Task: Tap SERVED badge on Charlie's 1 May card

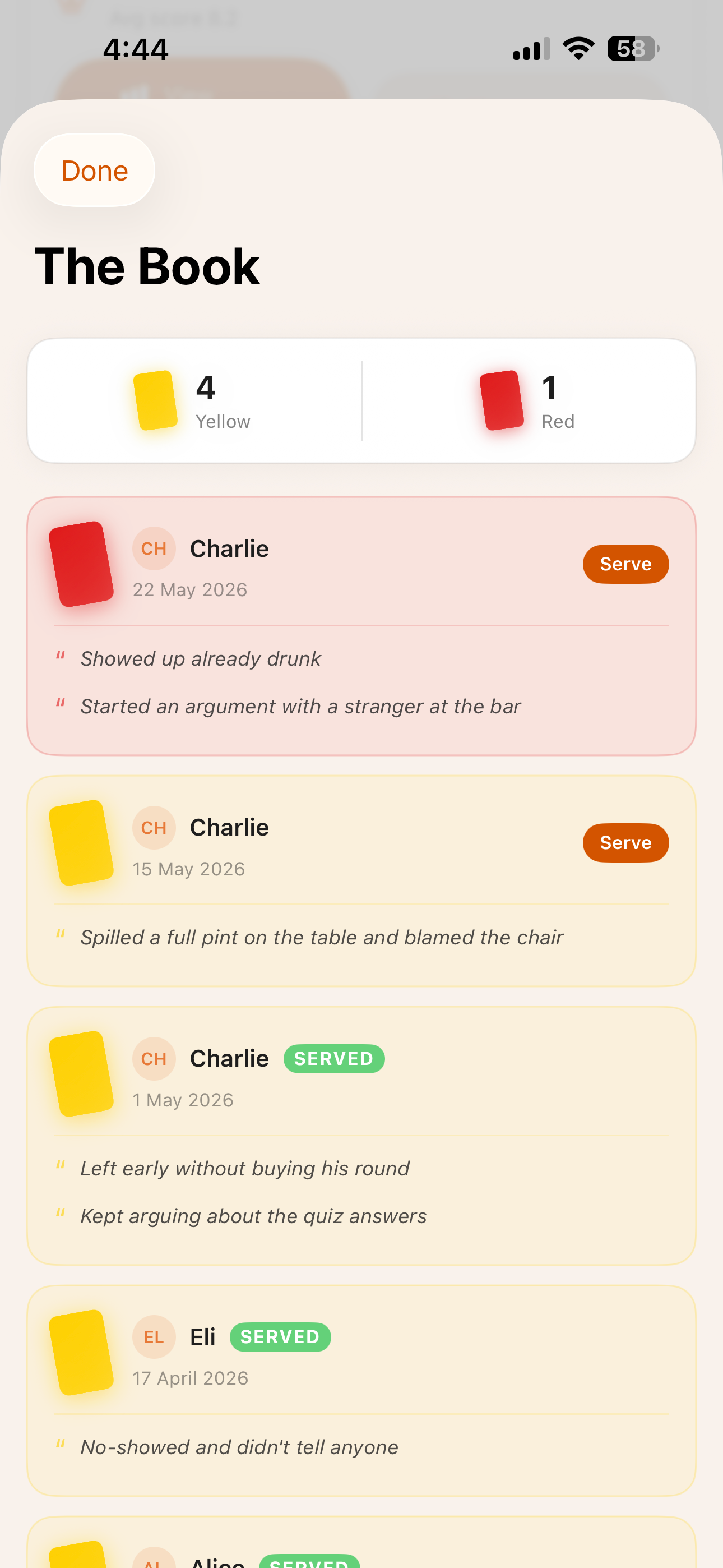Action: coord(334,1059)
